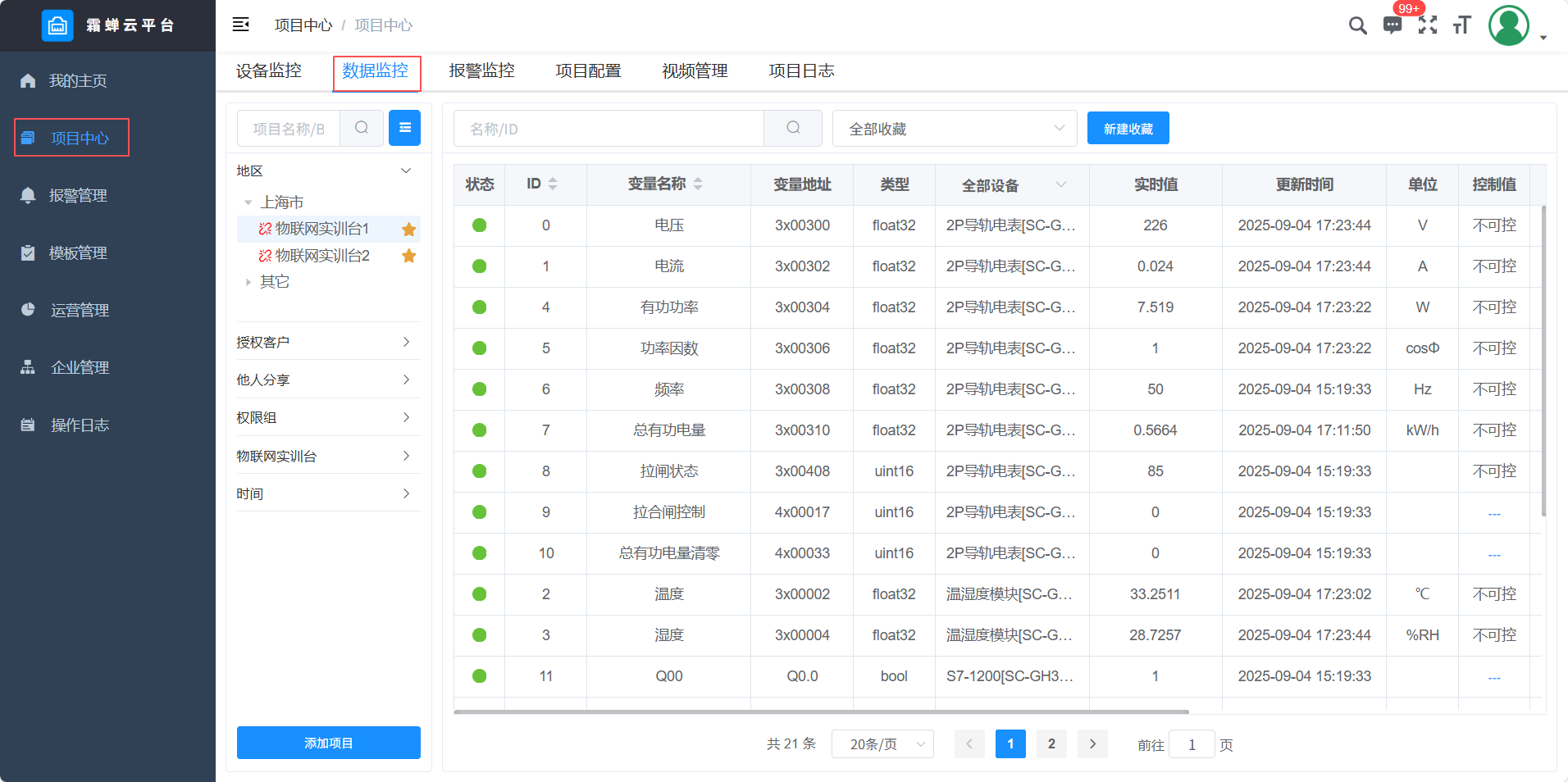This screenshot has width=1568, height=782.
Task: Click the search icon beside 名称/ID field
Action: [793, 128]
